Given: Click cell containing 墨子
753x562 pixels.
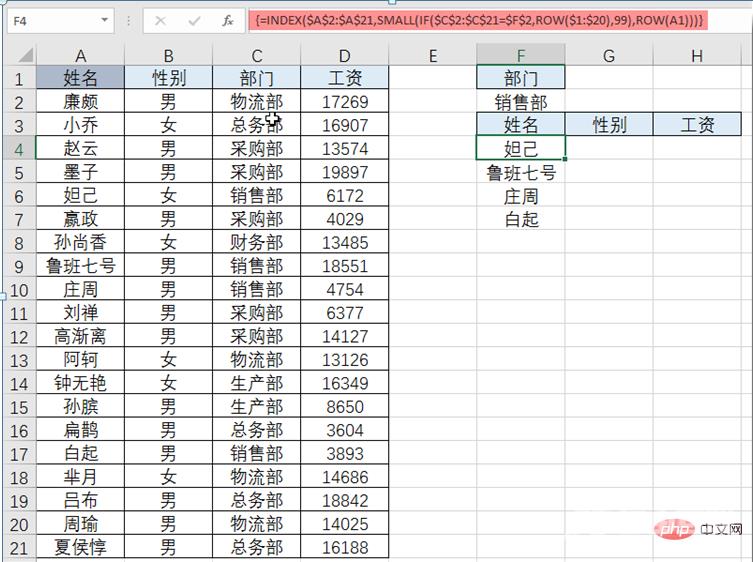Looking at the screenshot, I should [x=80, y=172].
